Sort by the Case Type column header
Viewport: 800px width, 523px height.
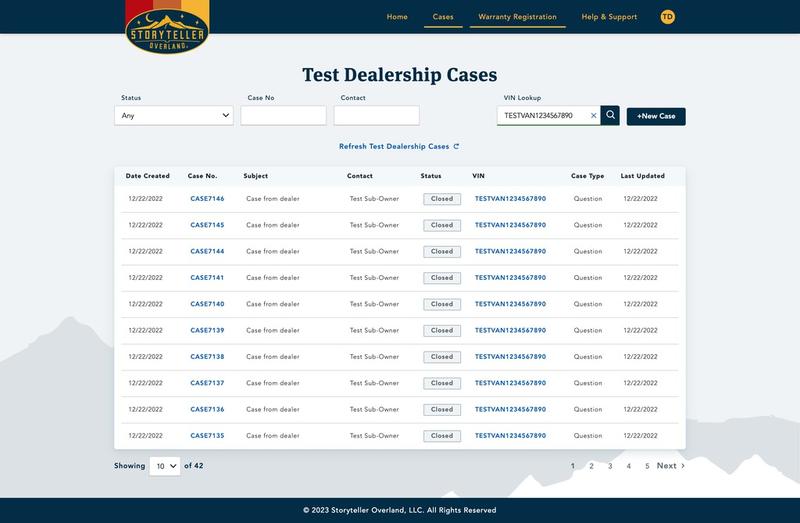tap(587, 176)
